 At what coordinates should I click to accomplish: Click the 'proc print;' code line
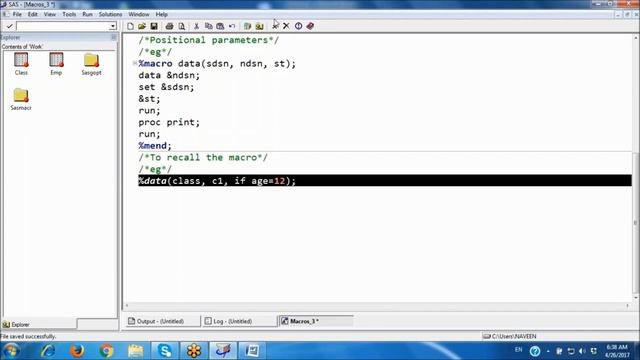pyautogui.click(x=169, y=122)
